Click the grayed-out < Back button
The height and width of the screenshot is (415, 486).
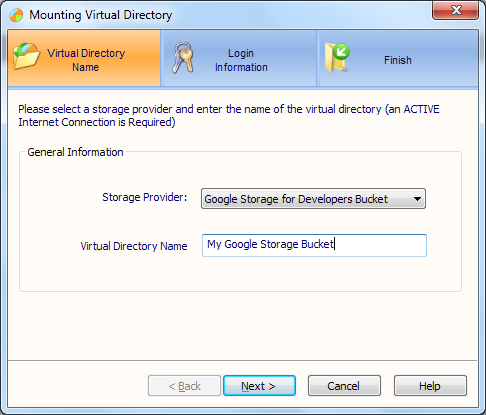tap(184, 386)
